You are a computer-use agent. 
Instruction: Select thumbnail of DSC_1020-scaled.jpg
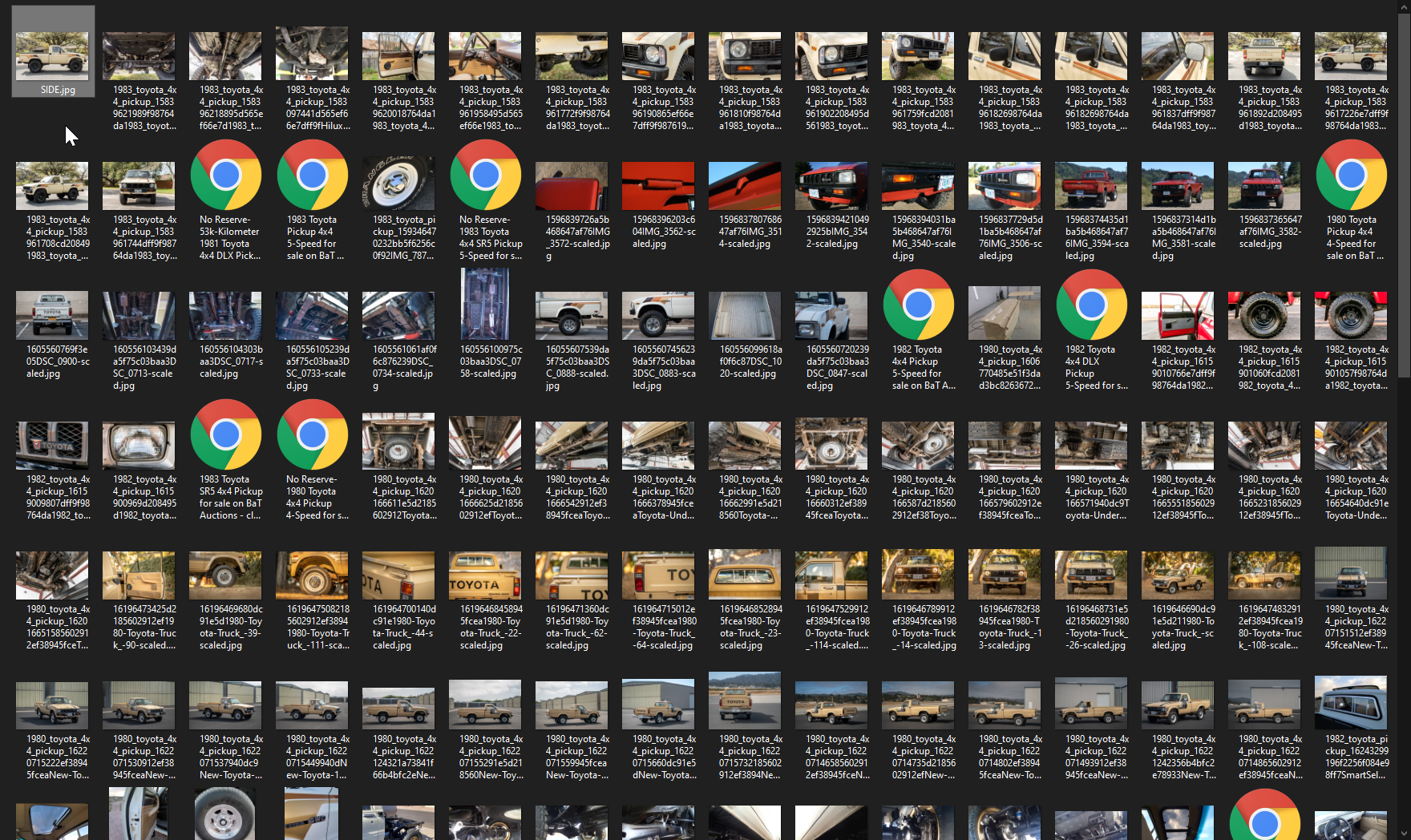coord(745,316)
